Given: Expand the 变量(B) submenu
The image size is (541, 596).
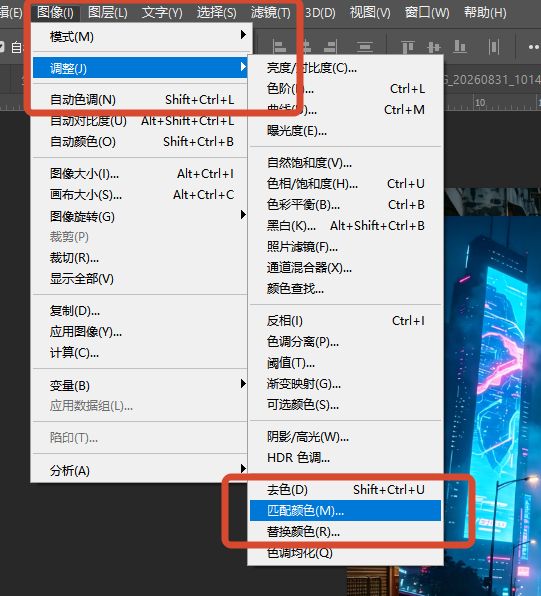Looking at the screenshot, I should [x=140, y=385].
